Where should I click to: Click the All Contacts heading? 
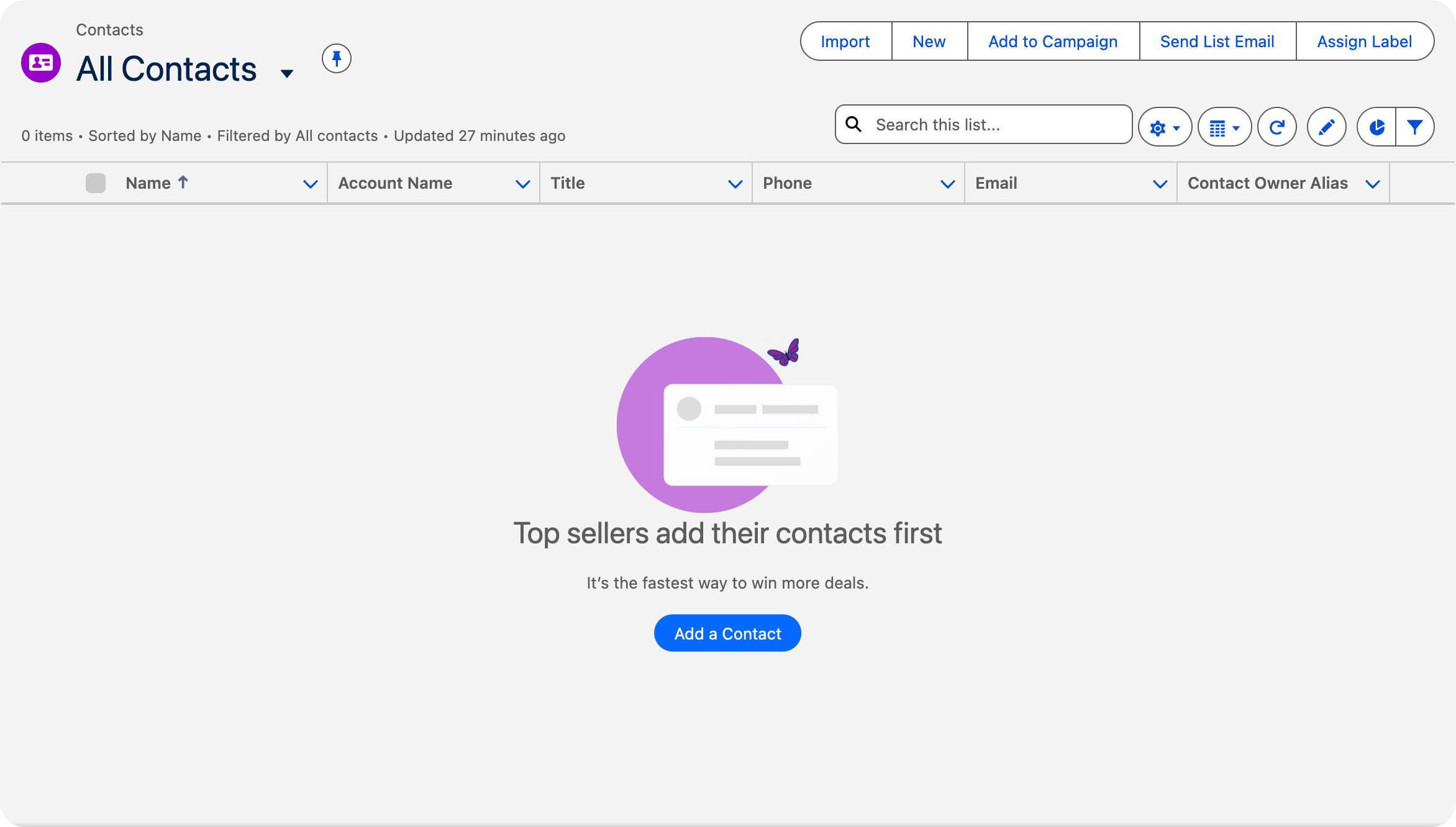pos(166,68)
